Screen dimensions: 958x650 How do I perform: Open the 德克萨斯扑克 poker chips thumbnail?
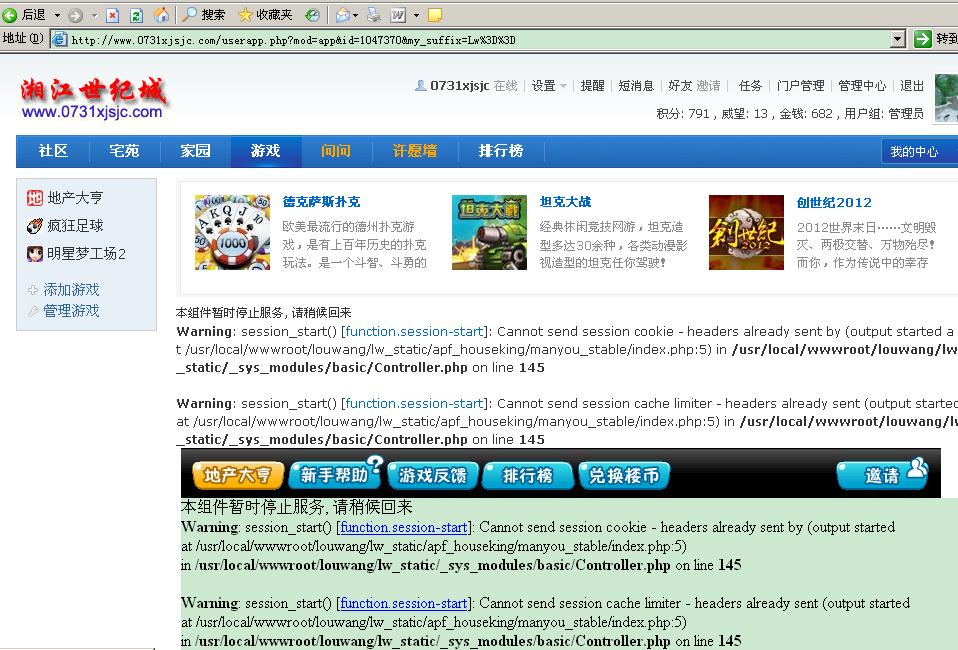coord(232,232)
